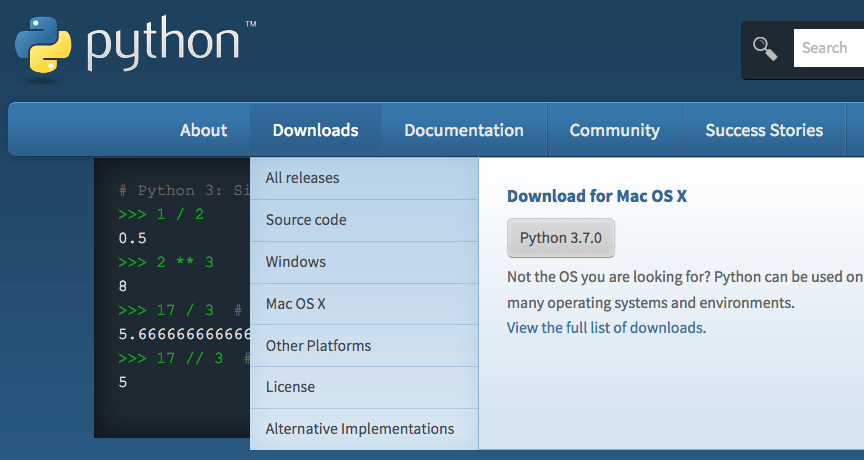The width and height of the screenshot is (864, 460).
Task: Pick Mac OS X from the dropdown list
Action: (295, 304)
